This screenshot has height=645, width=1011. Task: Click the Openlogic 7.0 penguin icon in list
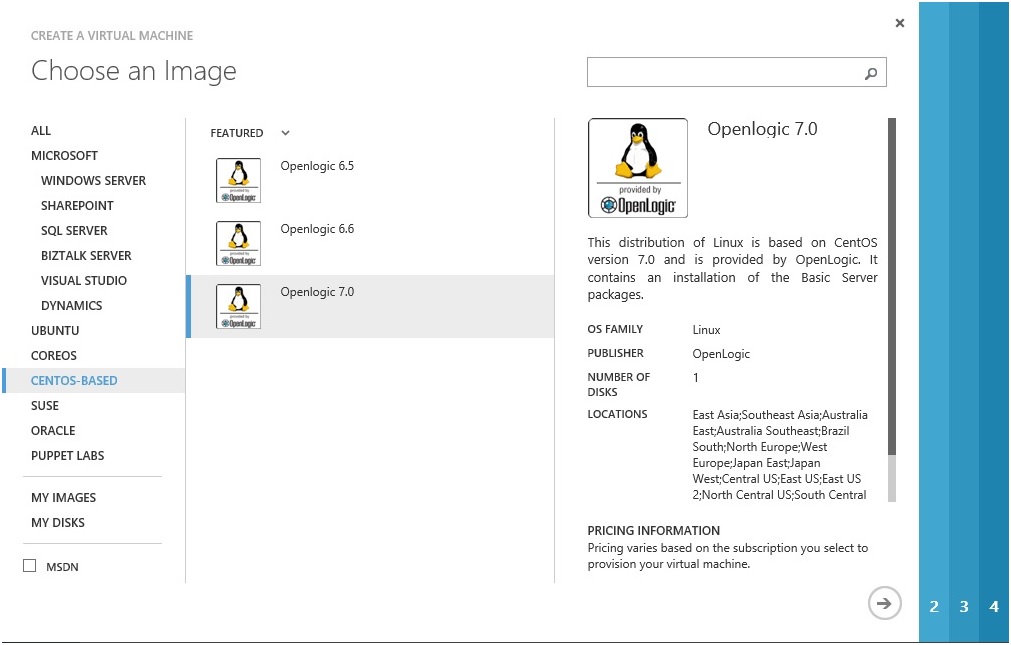239,306
